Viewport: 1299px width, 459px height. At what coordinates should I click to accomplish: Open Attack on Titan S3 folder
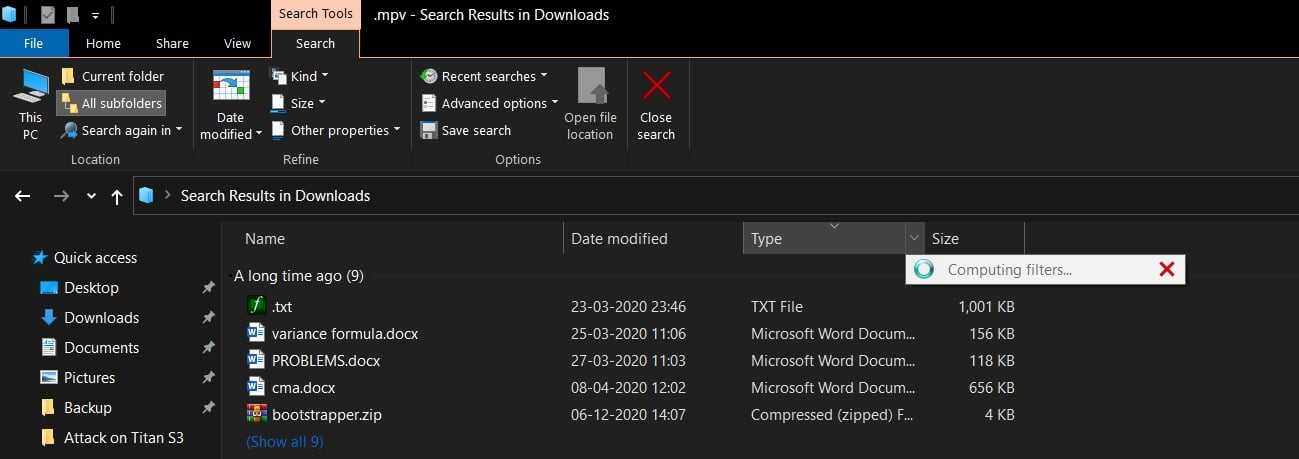pos(124,438)
